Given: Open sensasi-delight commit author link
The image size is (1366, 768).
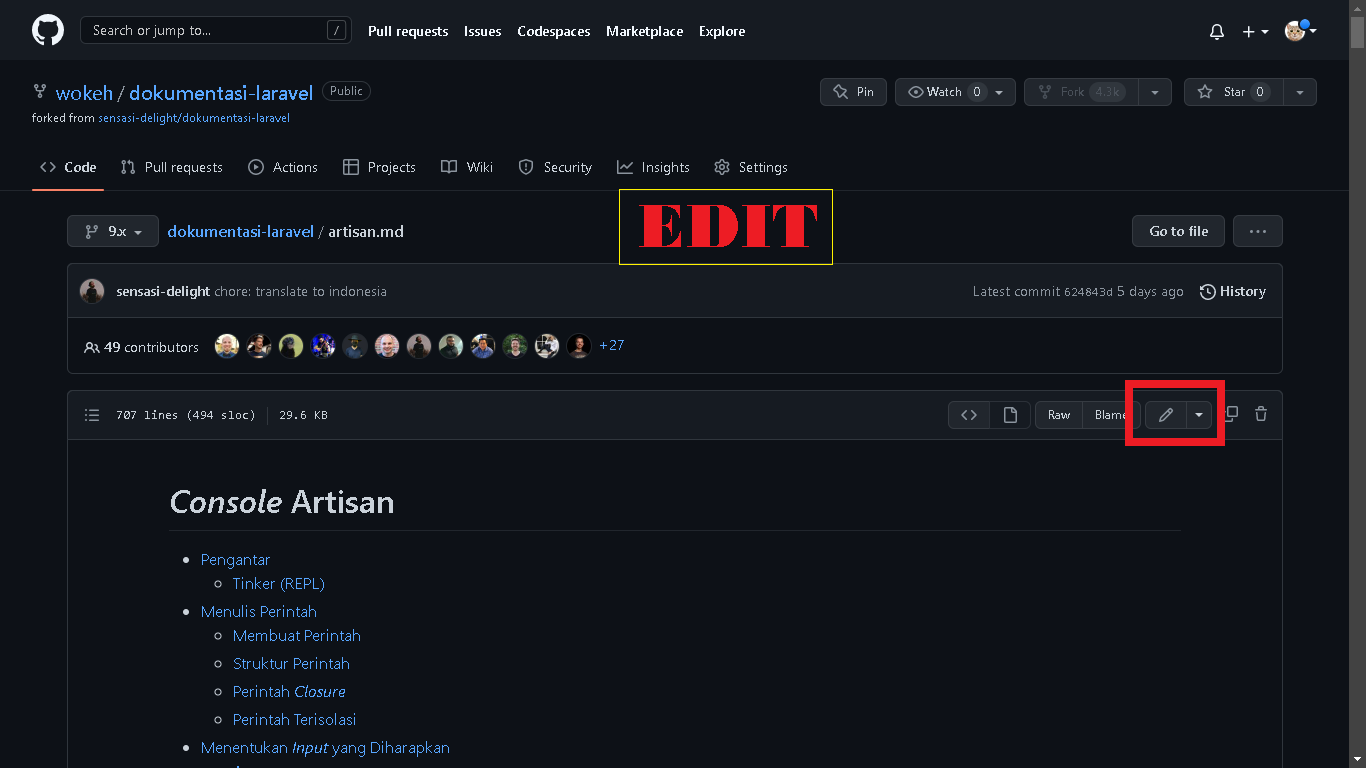Looking at the screenshot, I should click(163, 291).
